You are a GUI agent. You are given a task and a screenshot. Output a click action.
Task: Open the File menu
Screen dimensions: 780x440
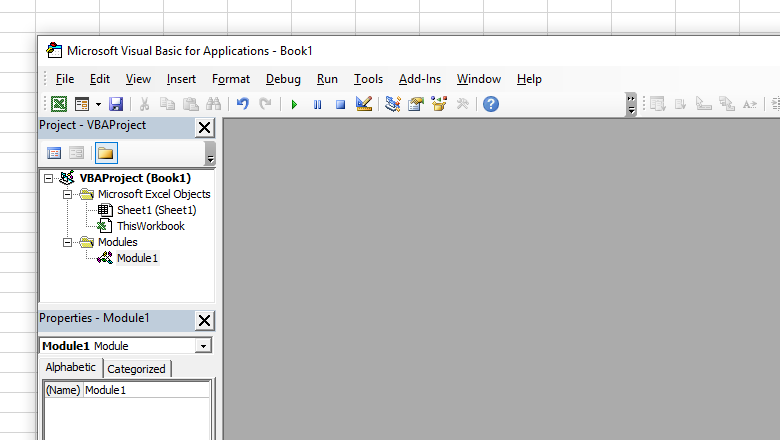click(x=65, y=79)
